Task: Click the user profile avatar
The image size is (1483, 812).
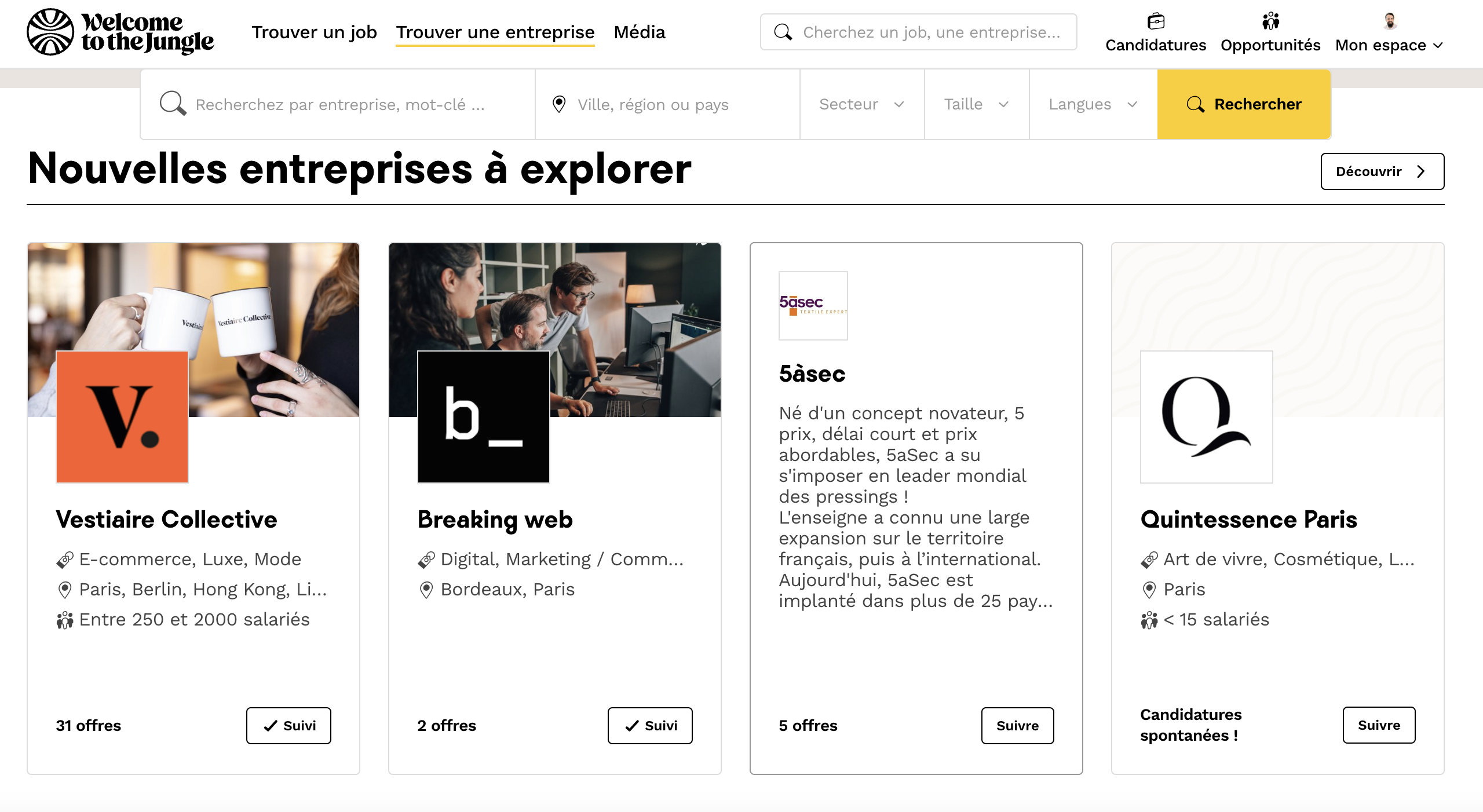Action: 1390,21
